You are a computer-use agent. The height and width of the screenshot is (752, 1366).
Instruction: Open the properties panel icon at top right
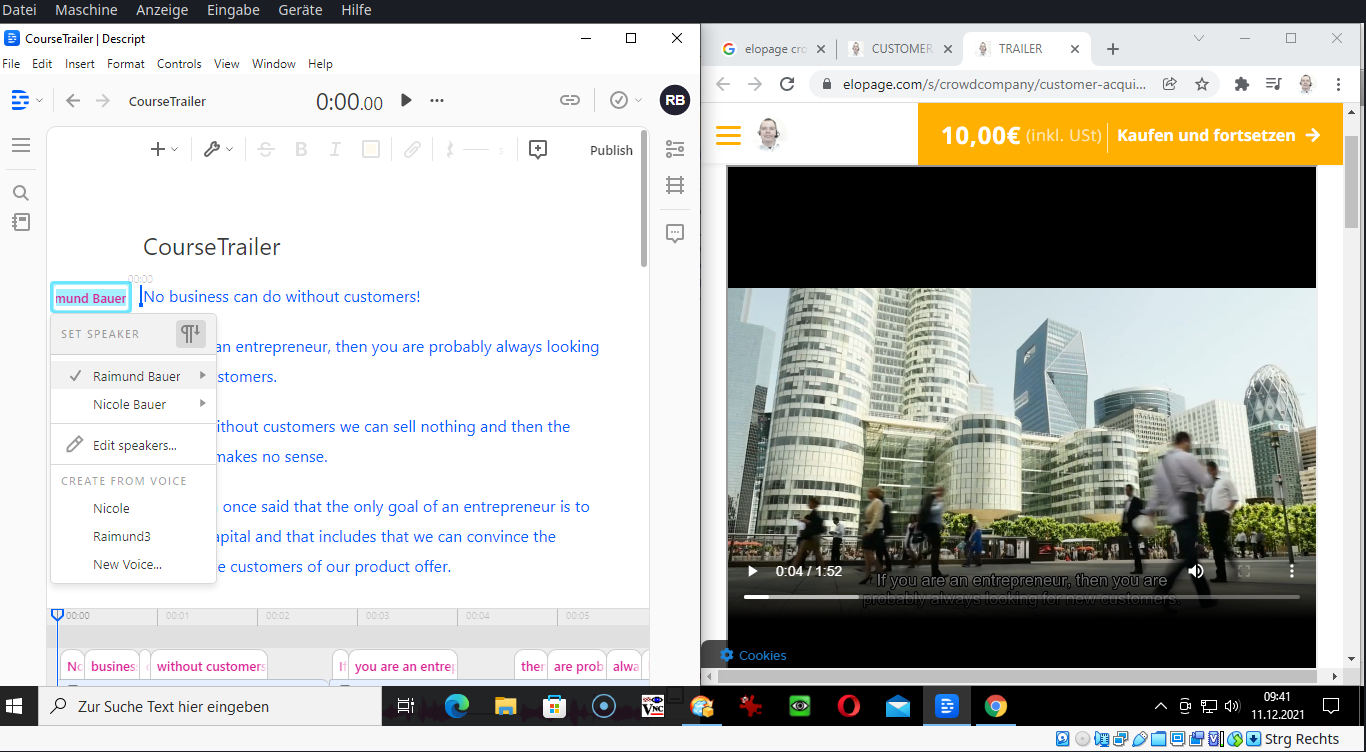pyautogui.click(x=675, y=147)
